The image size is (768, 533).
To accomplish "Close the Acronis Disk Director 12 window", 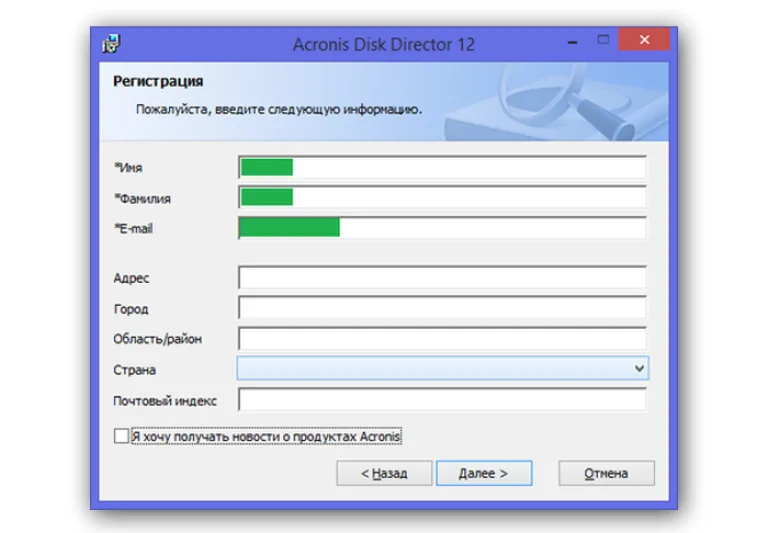I will 644,40.
